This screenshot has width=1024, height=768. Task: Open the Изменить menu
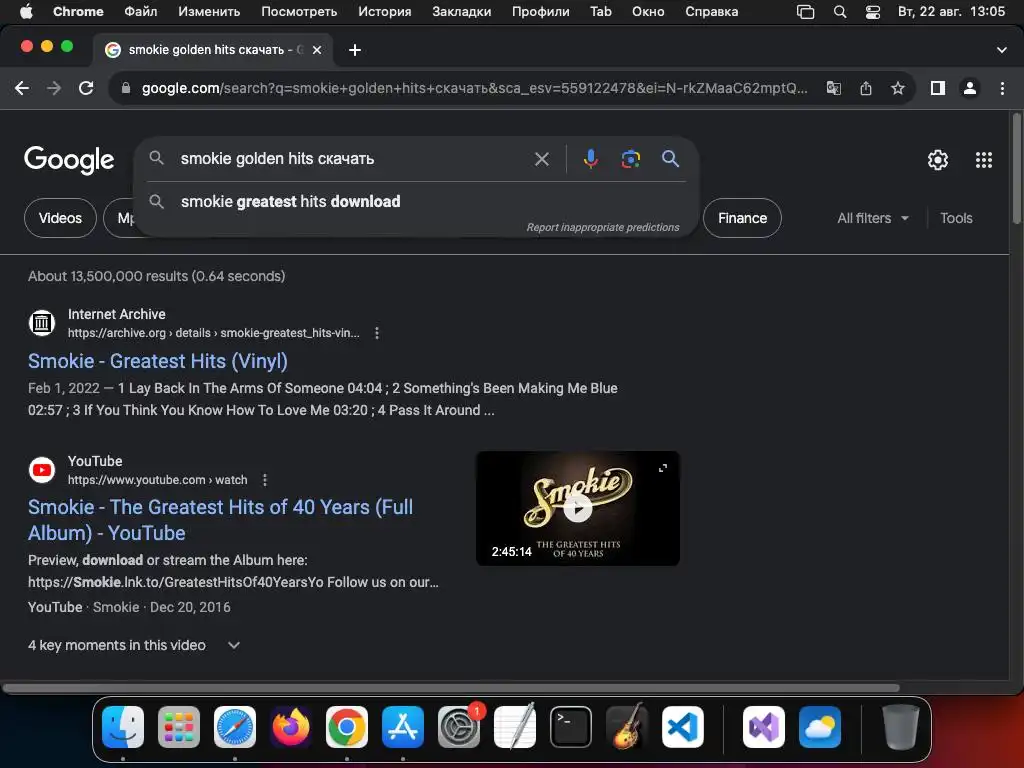tap(209, 12)
